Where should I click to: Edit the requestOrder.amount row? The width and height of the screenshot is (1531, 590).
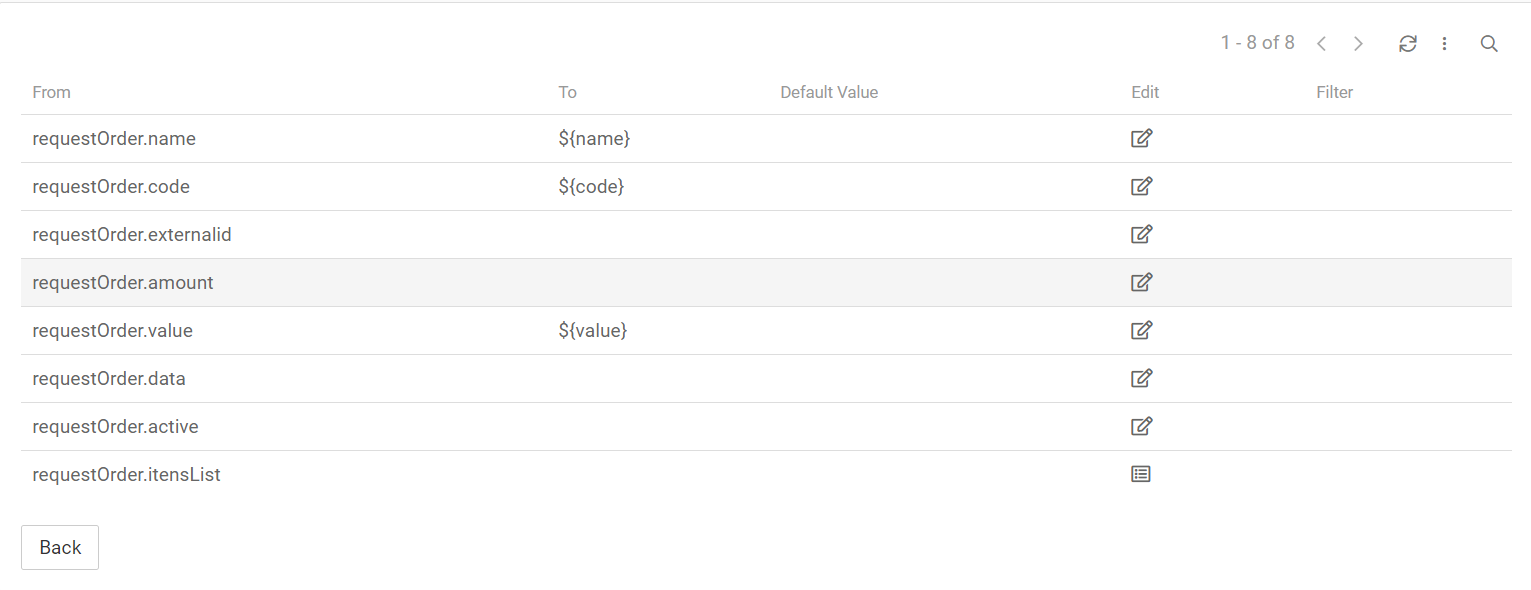click(x=1141, y=283)
